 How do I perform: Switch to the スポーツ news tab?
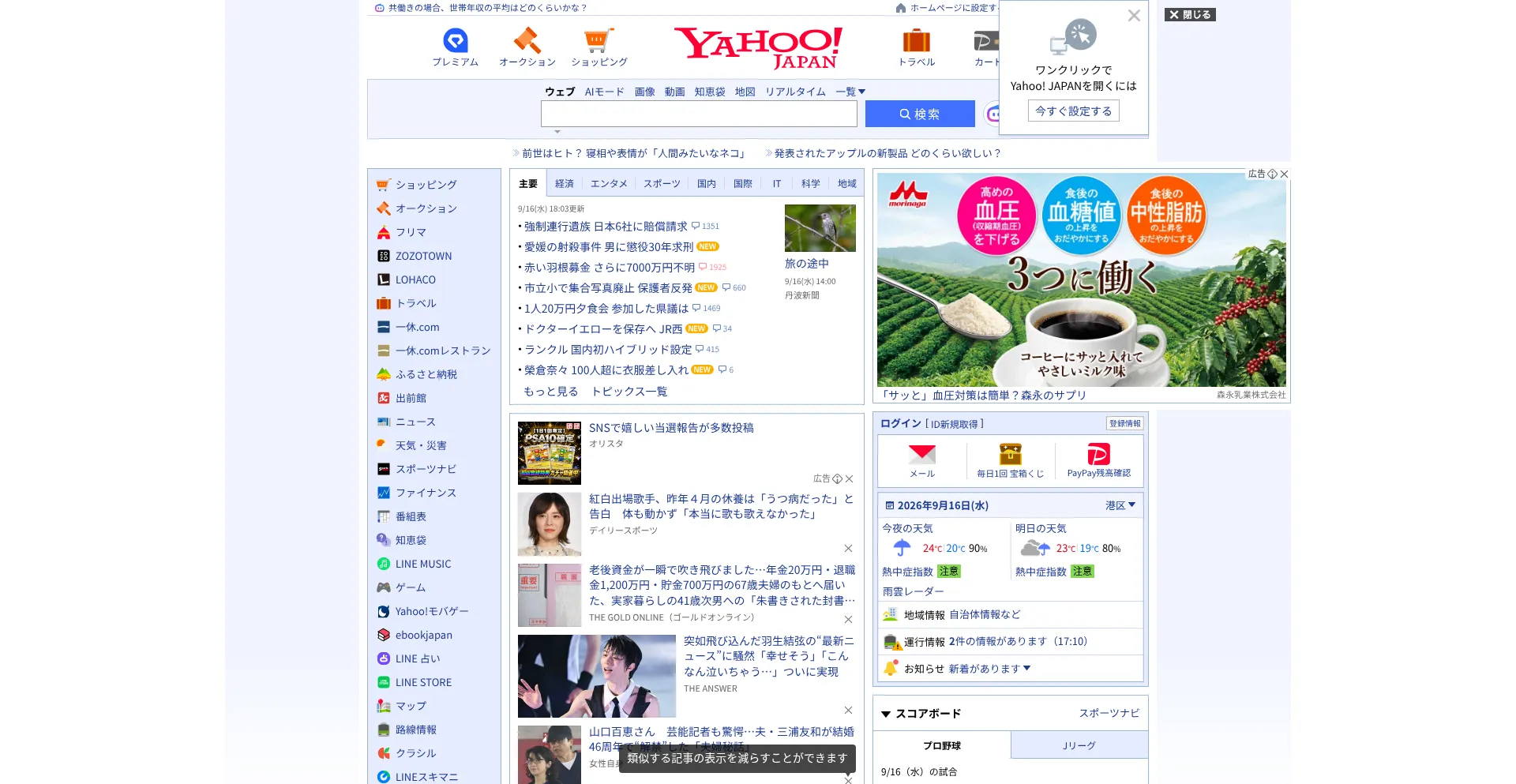pyautogui.click(x=662, y=183)
